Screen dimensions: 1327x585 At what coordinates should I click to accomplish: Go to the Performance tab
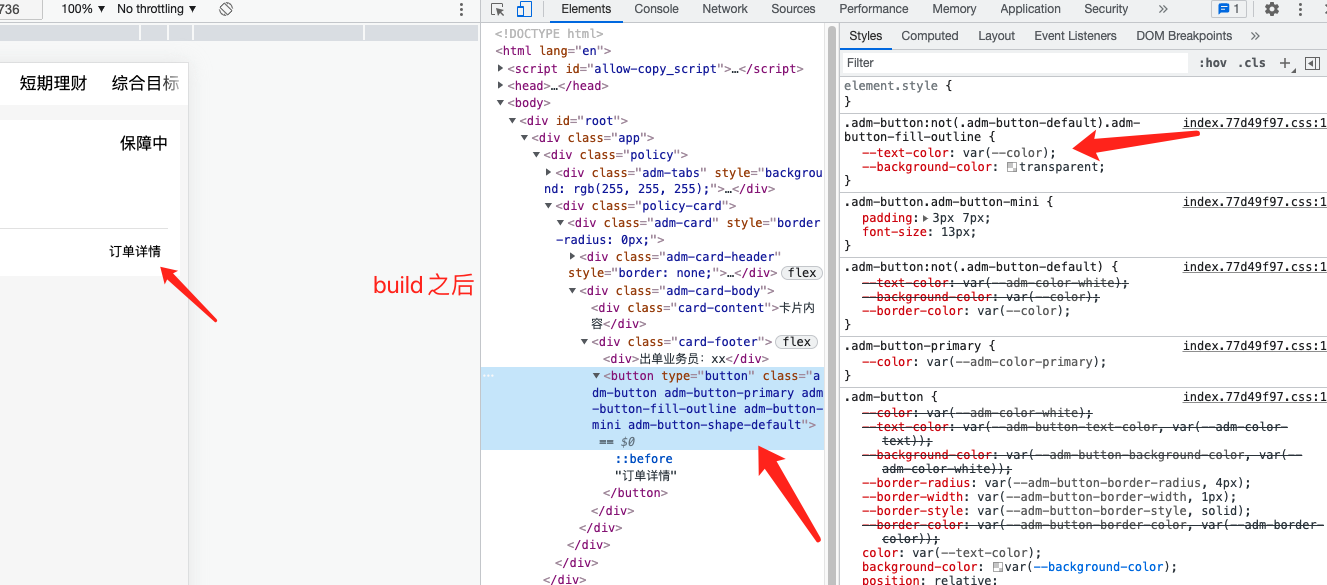(873, 9)
